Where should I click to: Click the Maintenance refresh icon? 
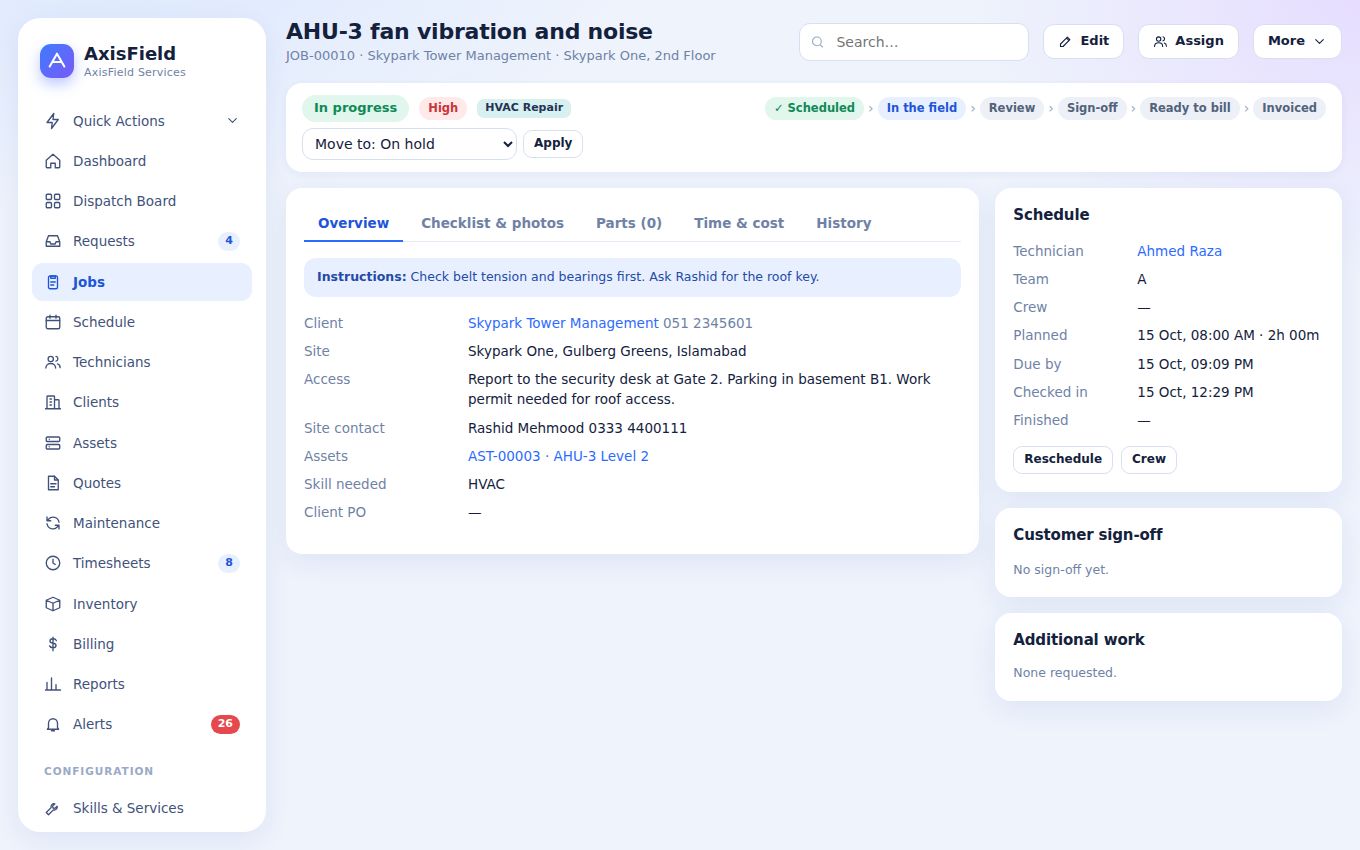pyautogui.click(x=53, y=523)
